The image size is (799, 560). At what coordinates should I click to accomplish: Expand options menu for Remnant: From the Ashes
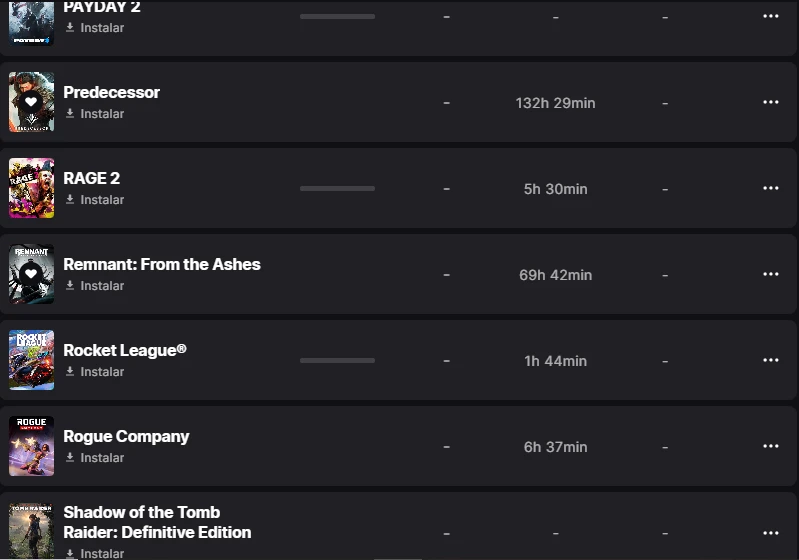(x=770, y=274)
